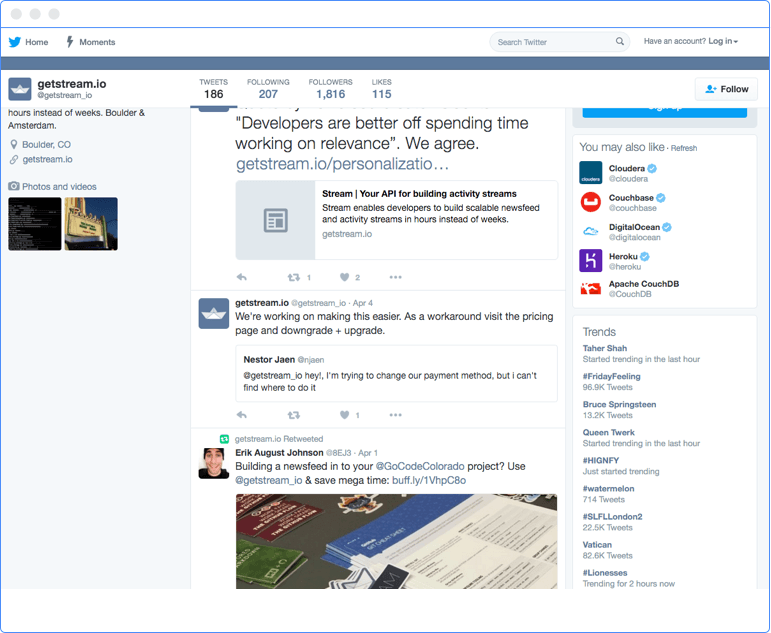Open the getstream.io website link in bio
The width and height of the screenshot is (771, 633).
pyautogui.click(x=47, y=159)
